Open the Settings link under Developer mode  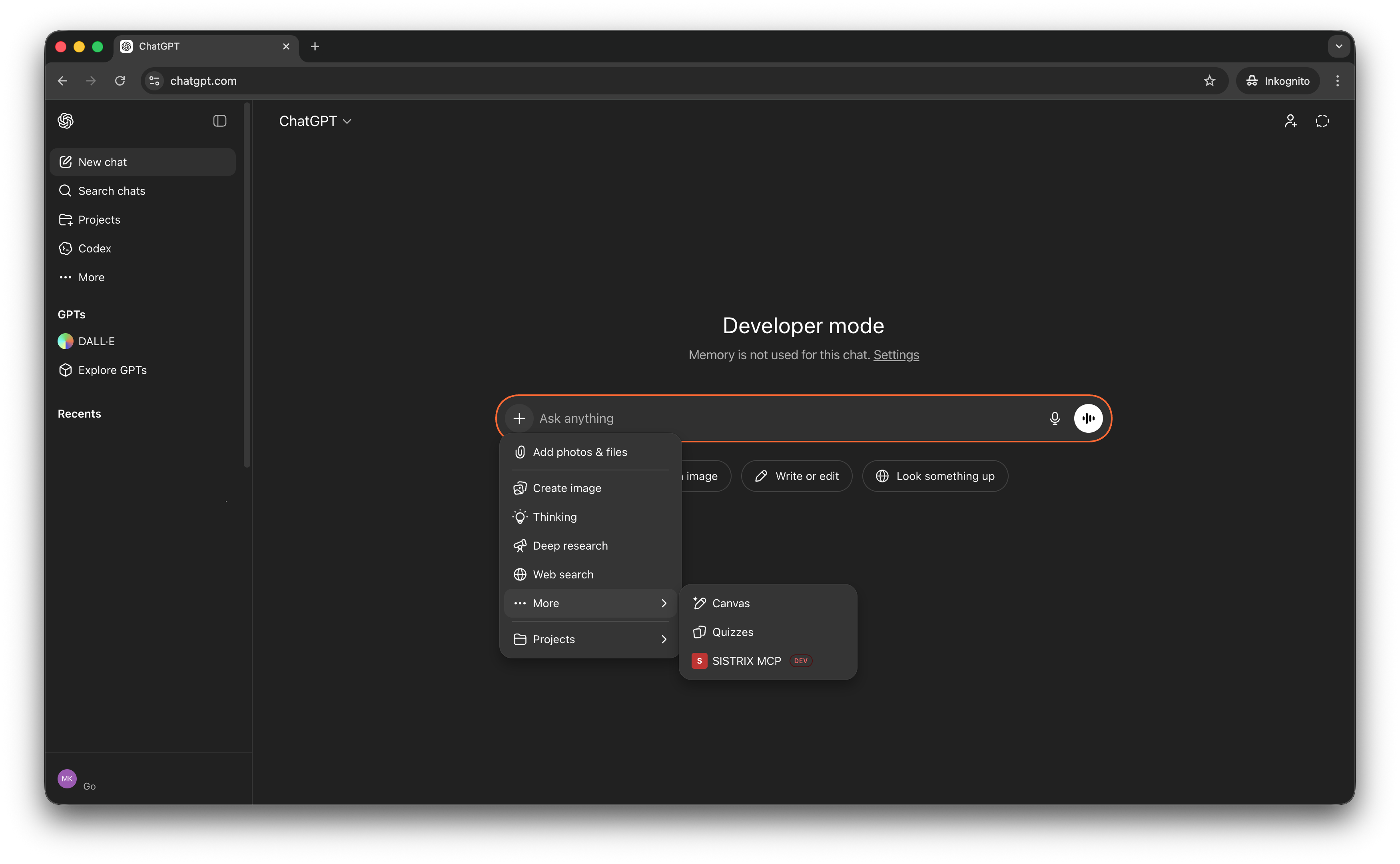pyautogui.click(x=896, y=355)
